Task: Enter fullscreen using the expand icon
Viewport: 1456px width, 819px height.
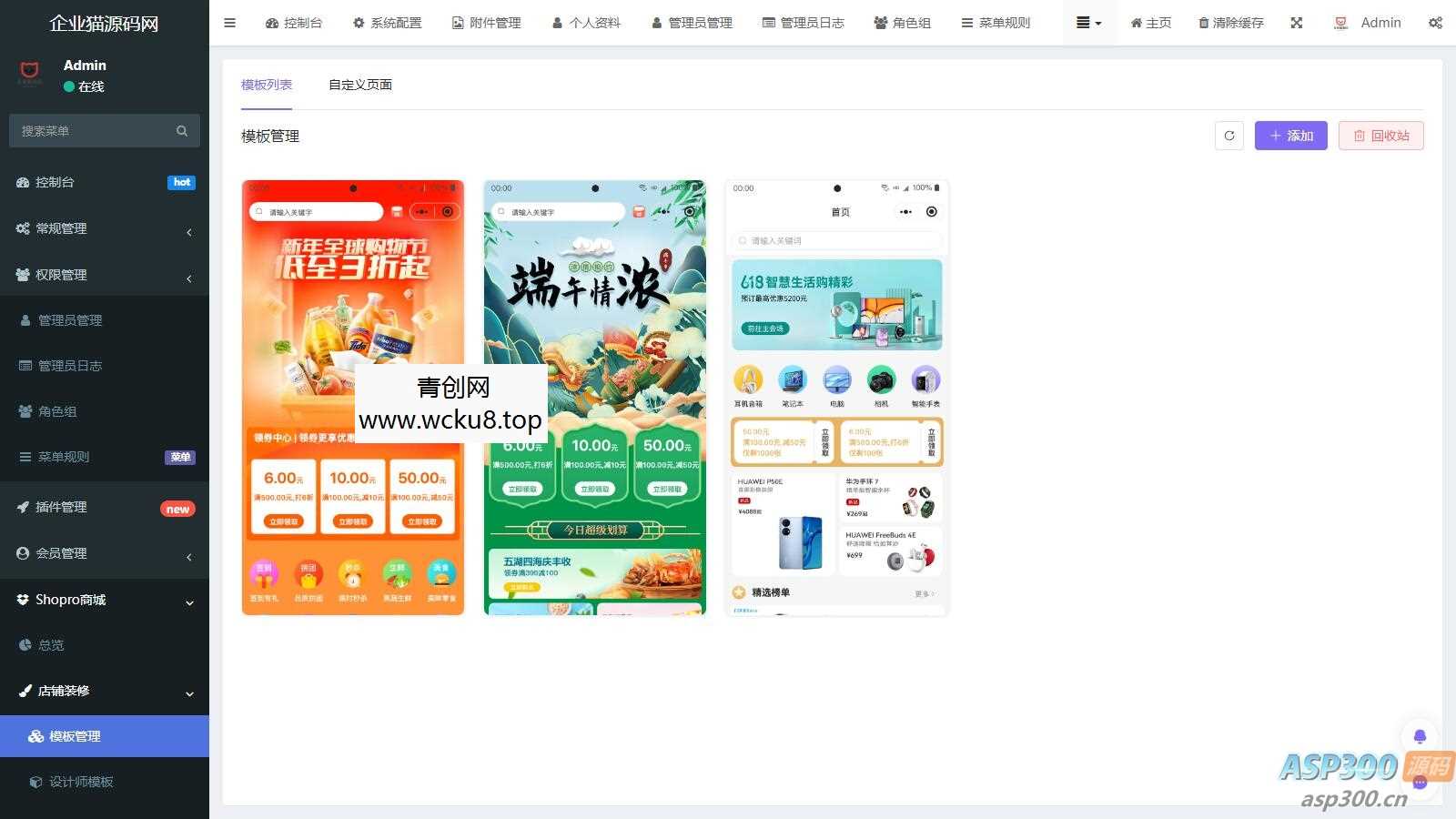Action: [x=1296, y=23]
